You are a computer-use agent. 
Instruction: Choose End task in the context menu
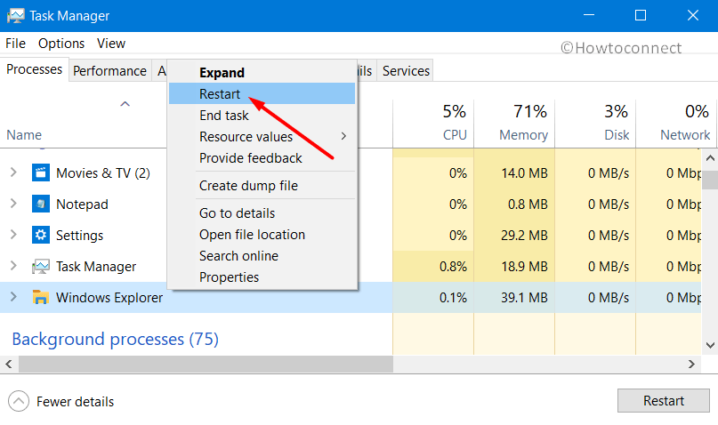261,115
